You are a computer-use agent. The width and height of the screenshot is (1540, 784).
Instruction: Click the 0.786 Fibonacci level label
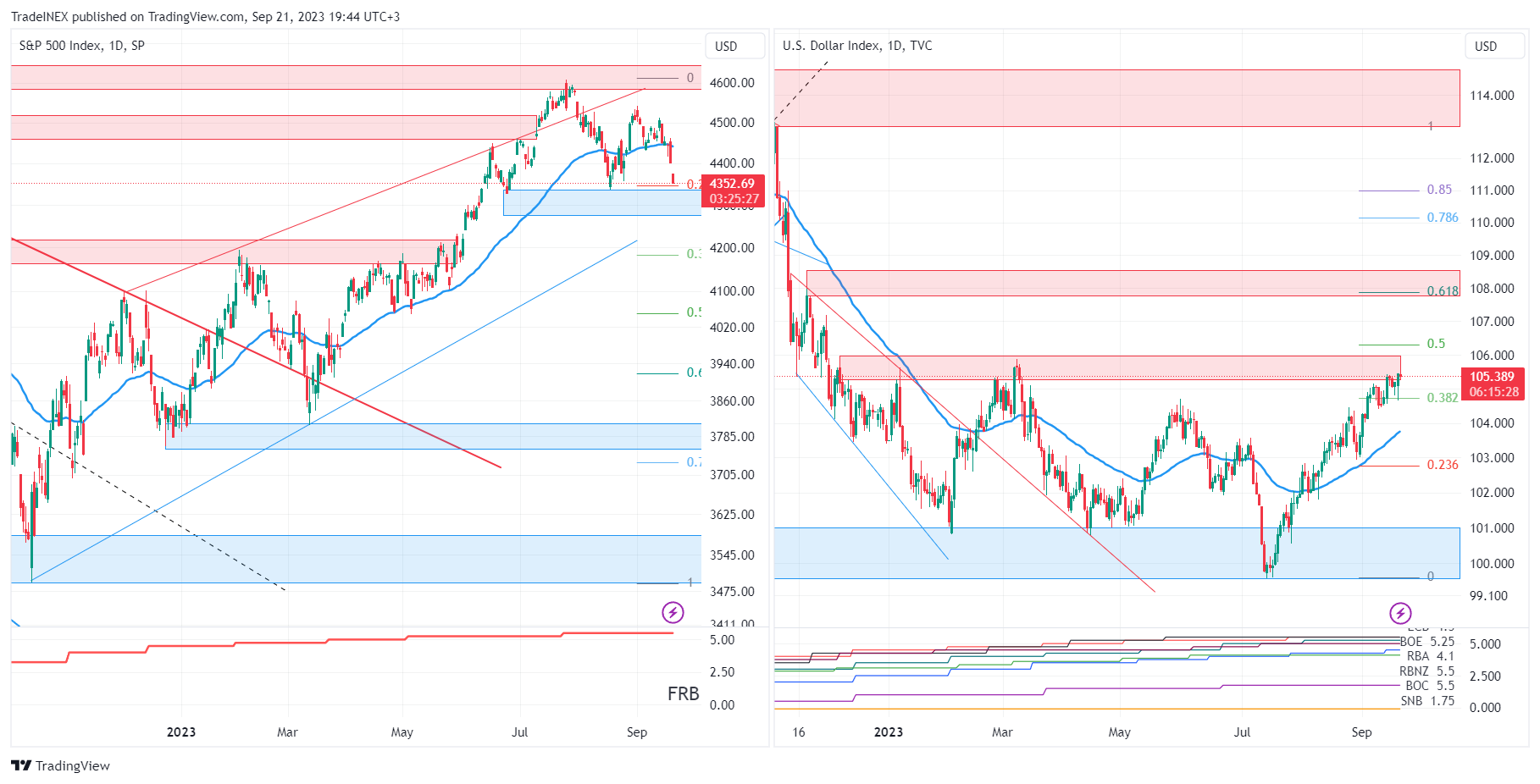pyautogui.click(x=1443, y=218)
